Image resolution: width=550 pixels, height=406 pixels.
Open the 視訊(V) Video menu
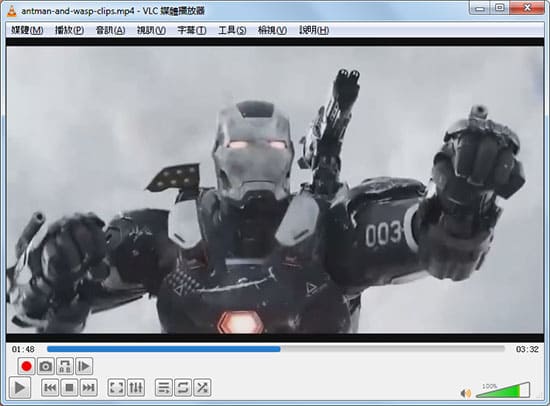(151, 30)
